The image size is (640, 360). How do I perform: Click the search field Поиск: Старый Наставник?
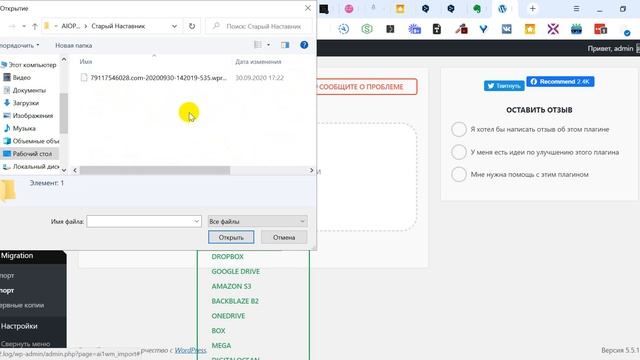tap(259, 26)
